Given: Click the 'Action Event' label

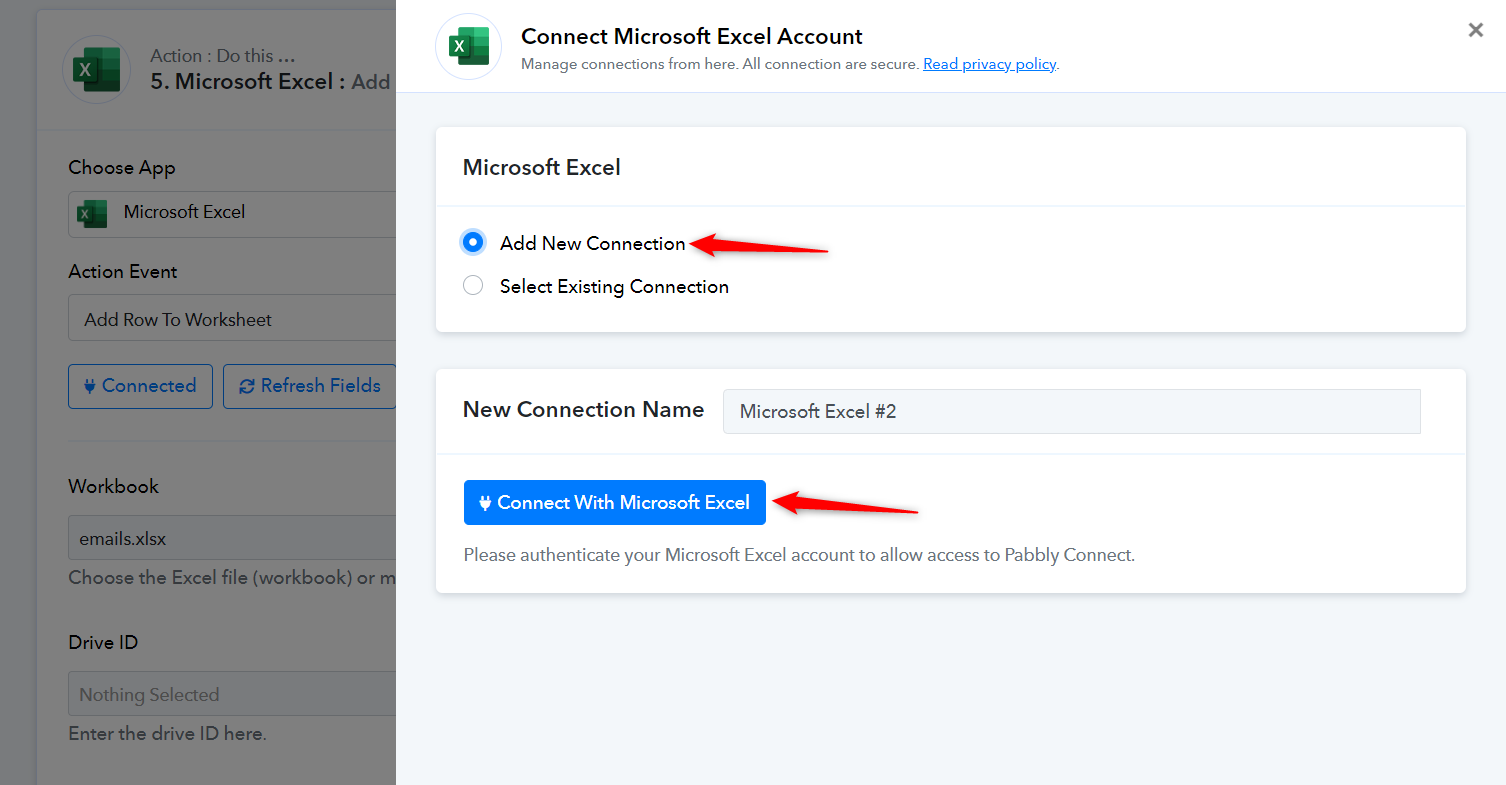Looking at the screenshot, I should (123, 272).
